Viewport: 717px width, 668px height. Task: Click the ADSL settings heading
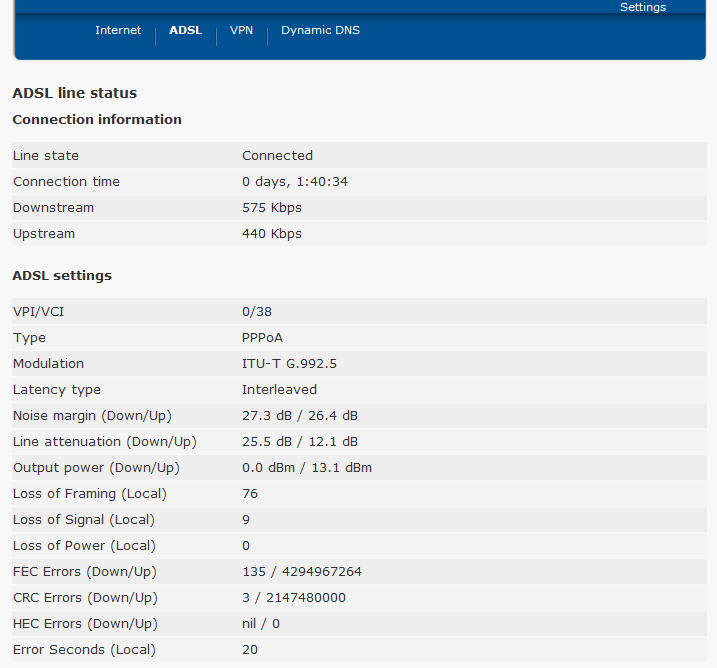point(62,275)
